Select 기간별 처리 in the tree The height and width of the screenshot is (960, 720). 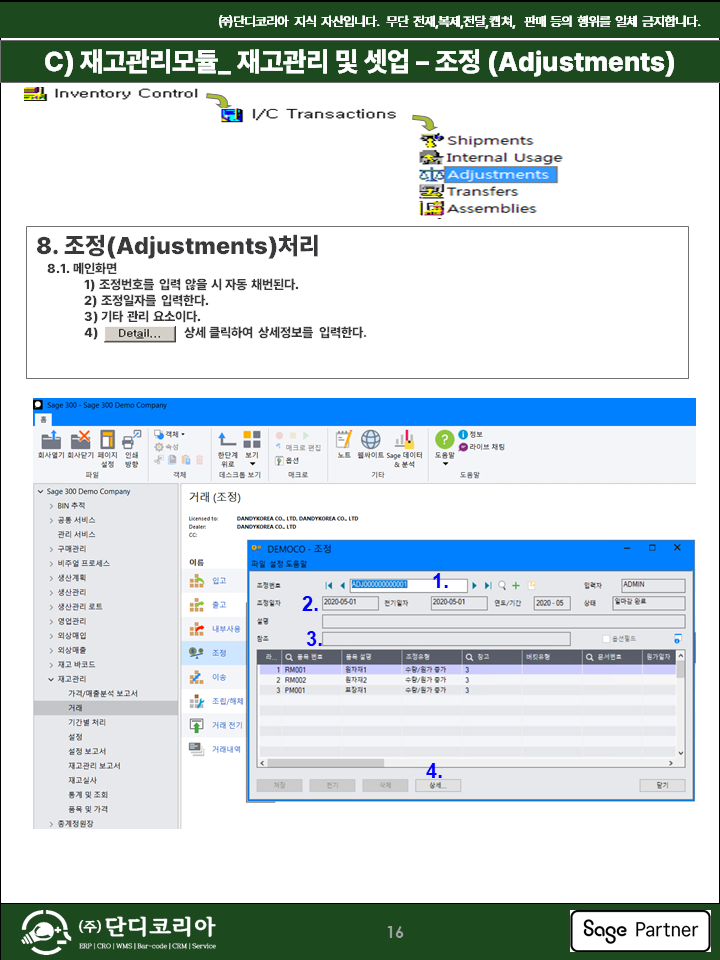point(86,722)
